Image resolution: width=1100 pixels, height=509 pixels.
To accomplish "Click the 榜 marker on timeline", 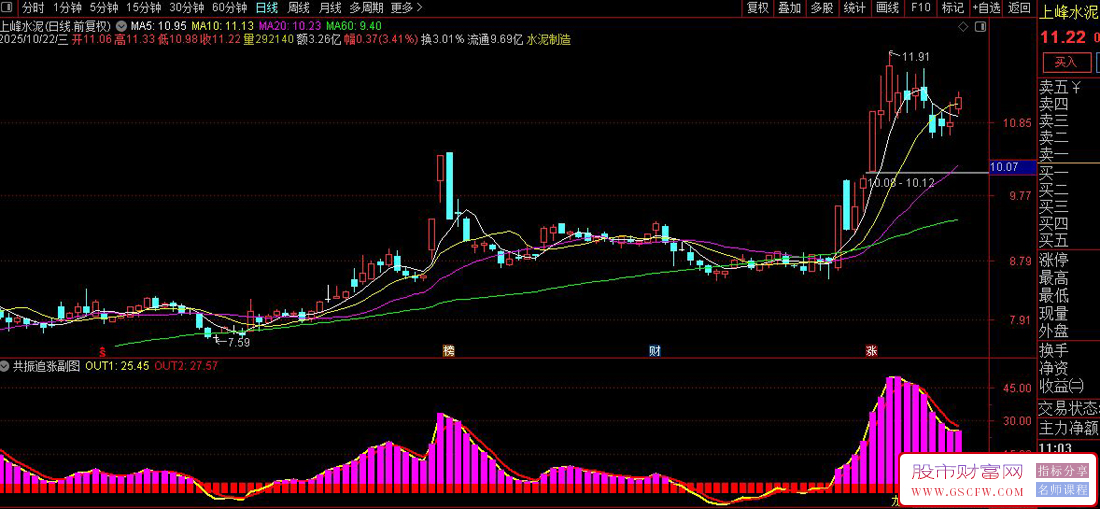I will 448,351.
